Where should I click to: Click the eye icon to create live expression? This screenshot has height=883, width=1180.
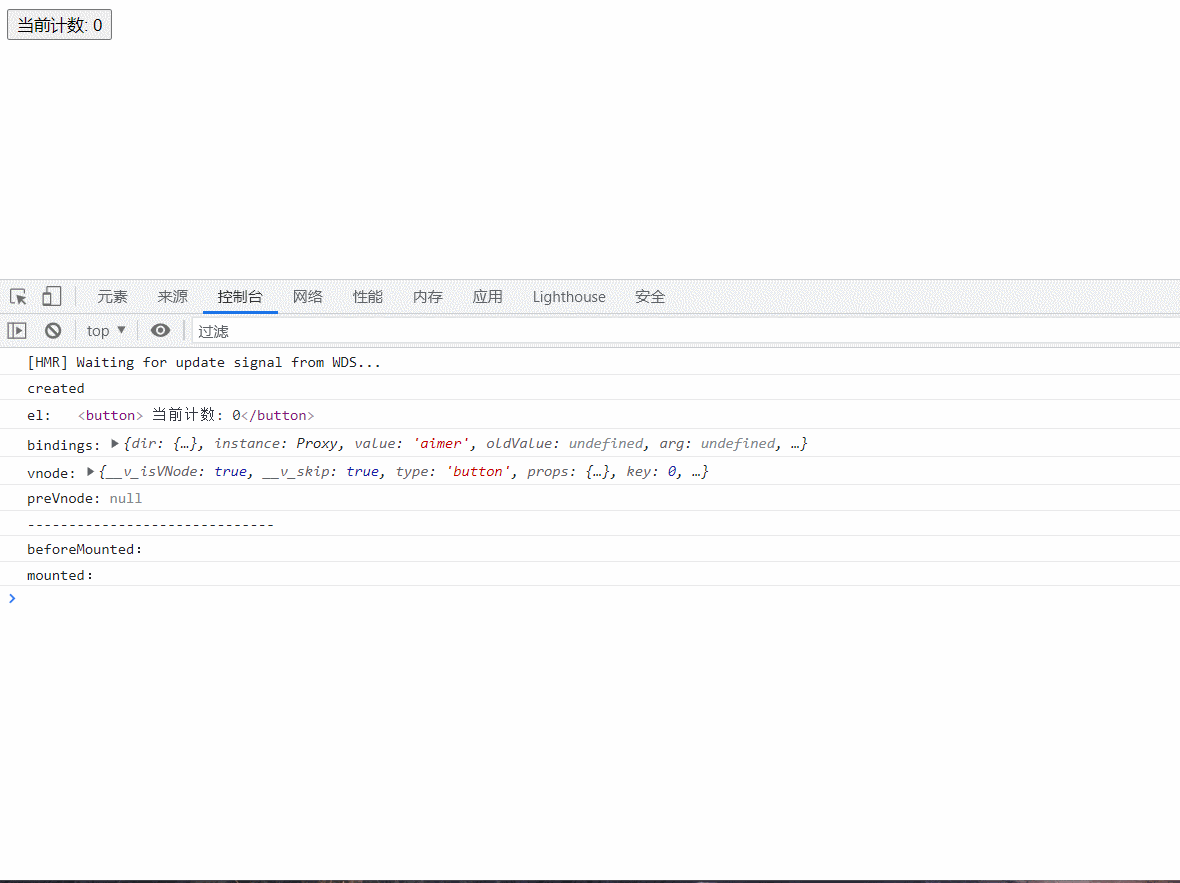coord(160,331)
